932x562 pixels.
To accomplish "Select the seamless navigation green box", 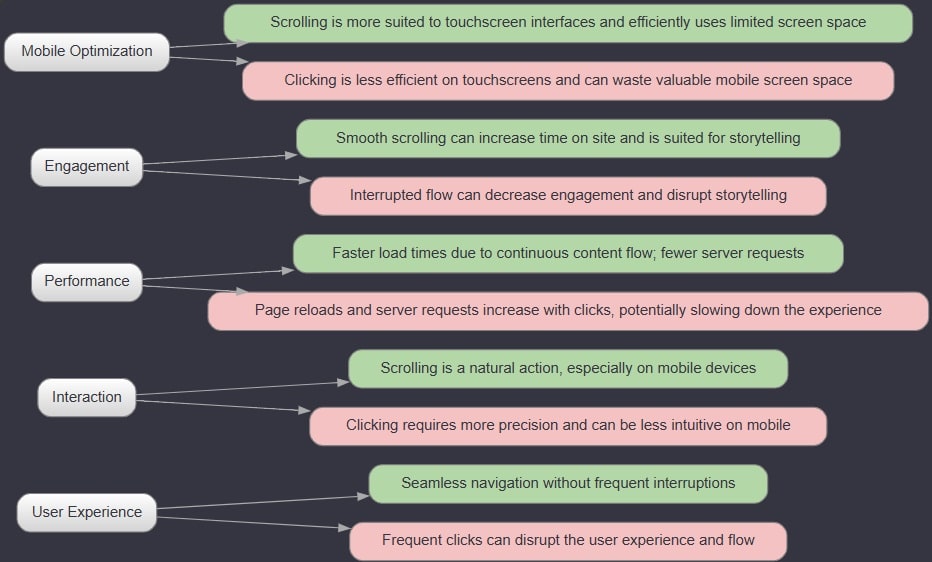I will (x=568, y=484).
